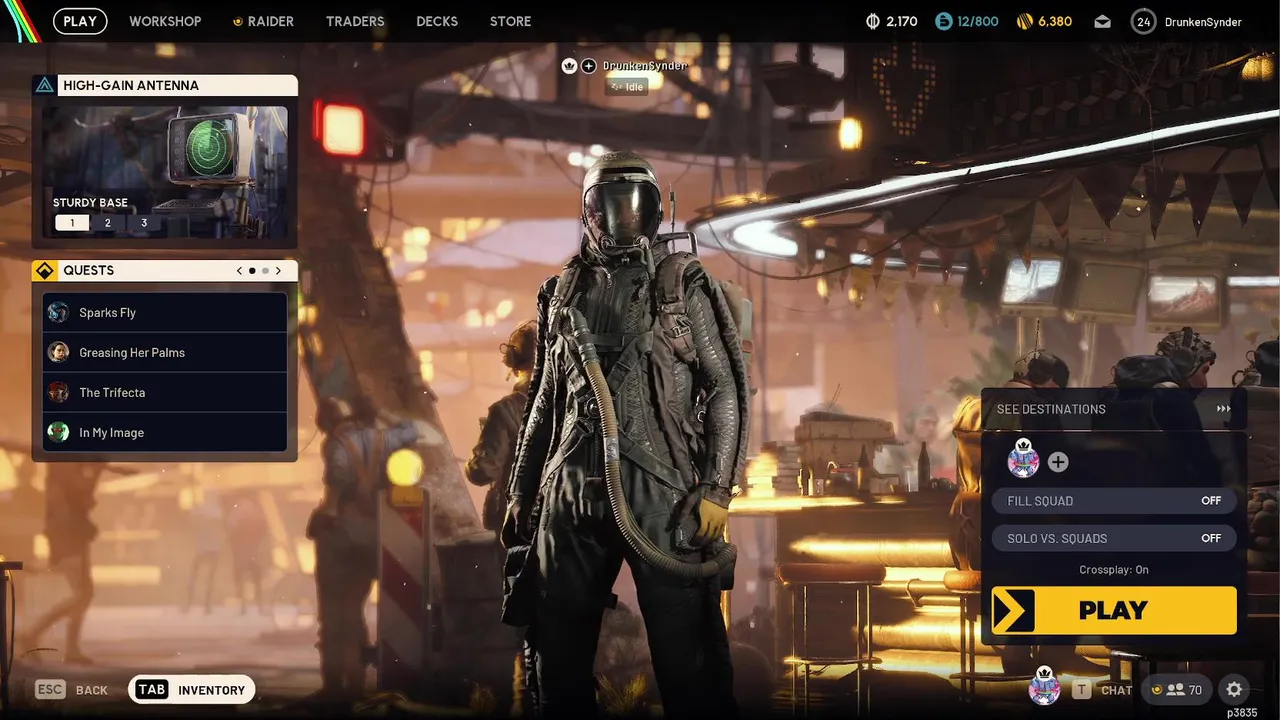Open Inventory with the TAB button

tap(192, 690)
